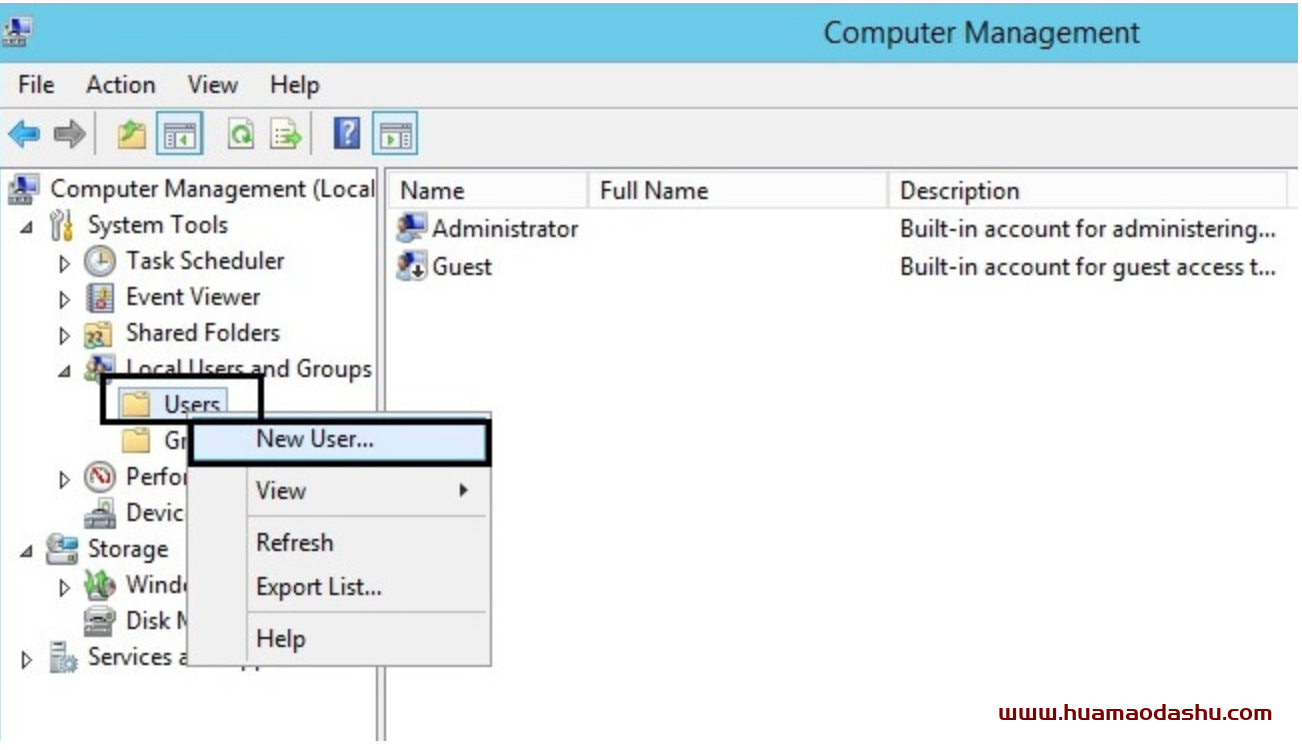Select the Guest user account
Viewport: 1302px width, 750px height.
point(461,267)
